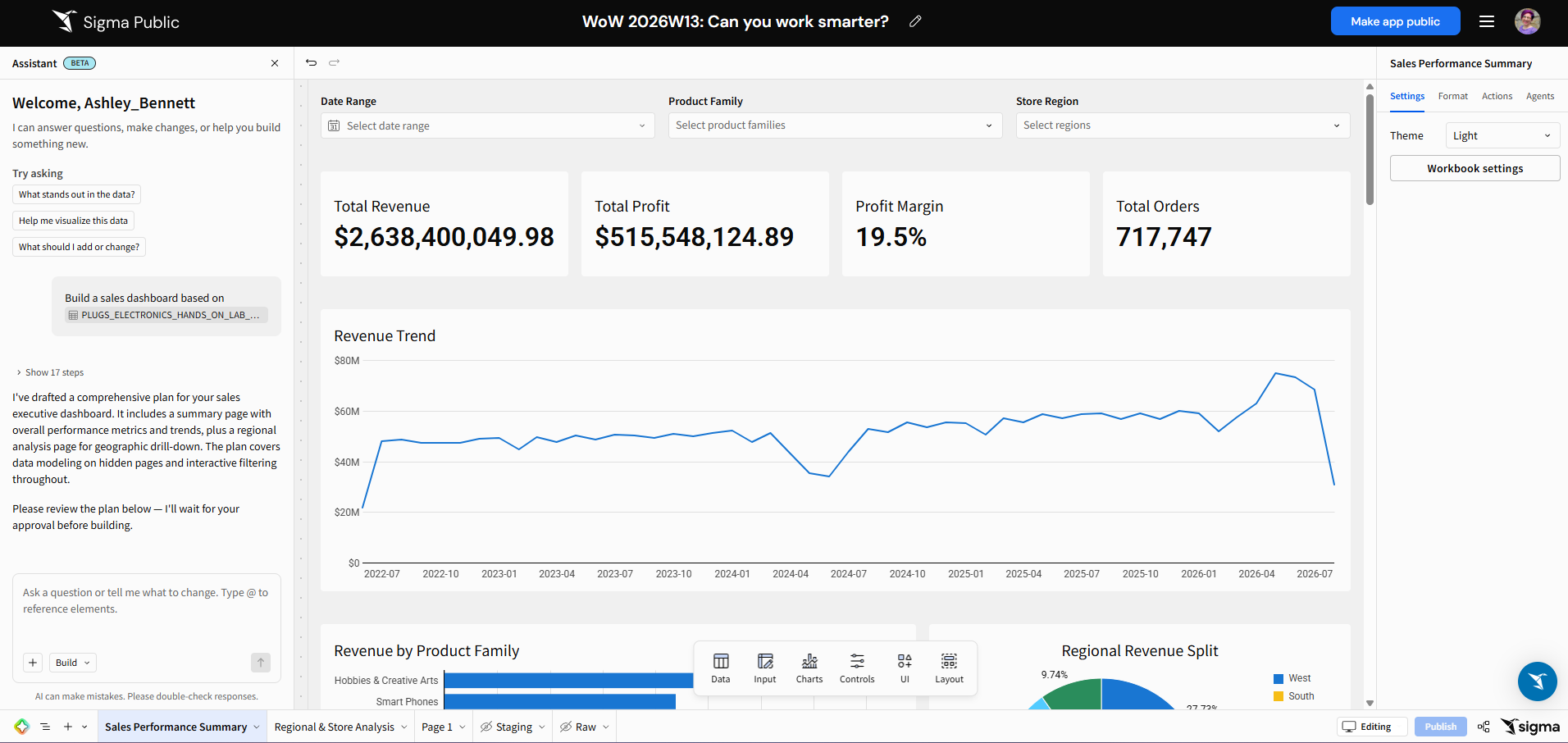
Task: Switch to the Format tab
Action: point(1452,96)
